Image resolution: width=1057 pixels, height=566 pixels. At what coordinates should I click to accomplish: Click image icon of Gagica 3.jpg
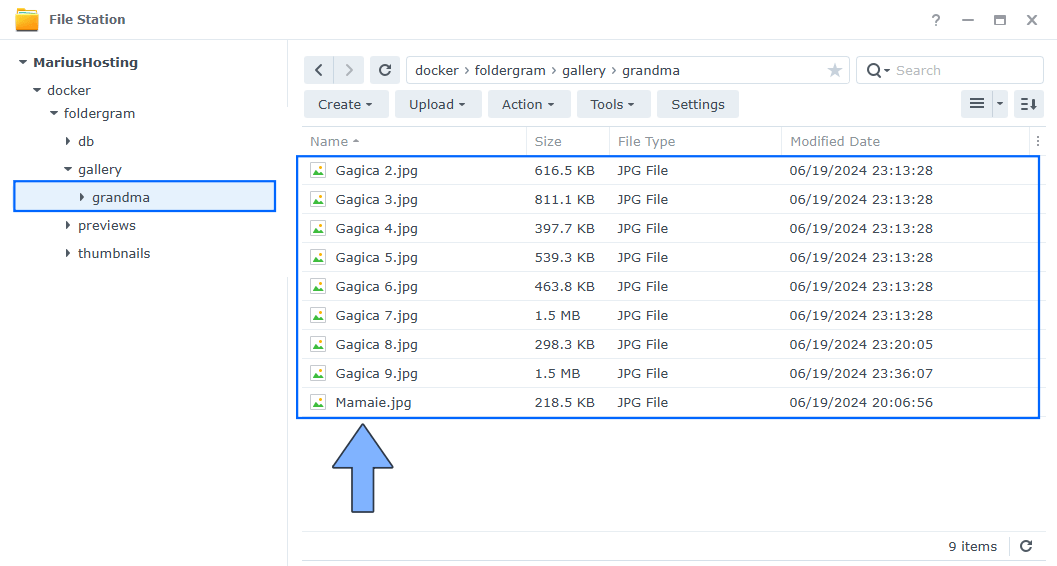(318, 199)
